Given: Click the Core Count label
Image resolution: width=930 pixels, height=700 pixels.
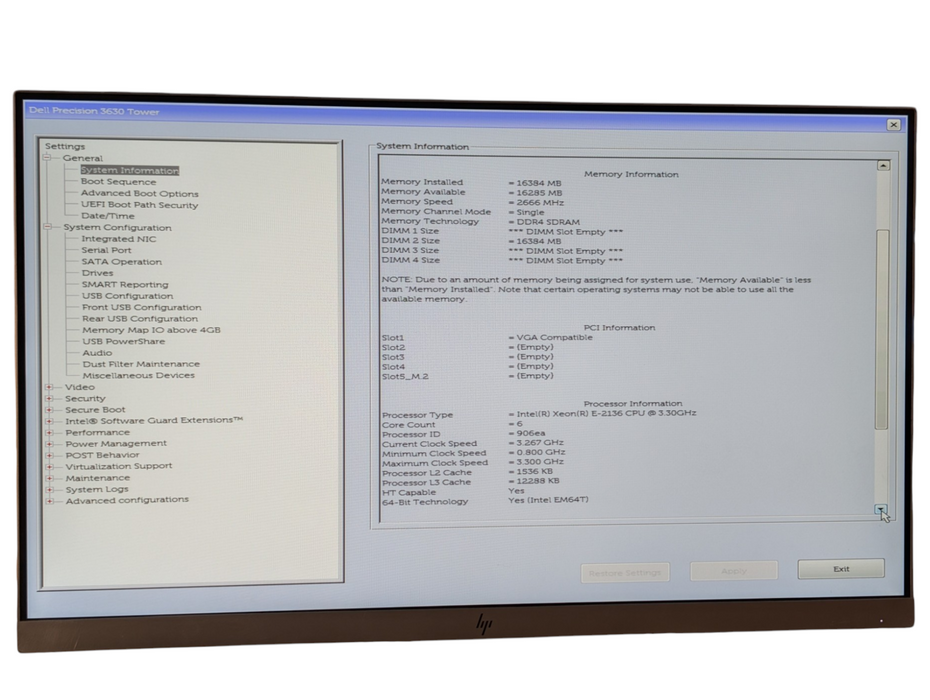Looking at the screenshot, I should (x=409, y=425).
